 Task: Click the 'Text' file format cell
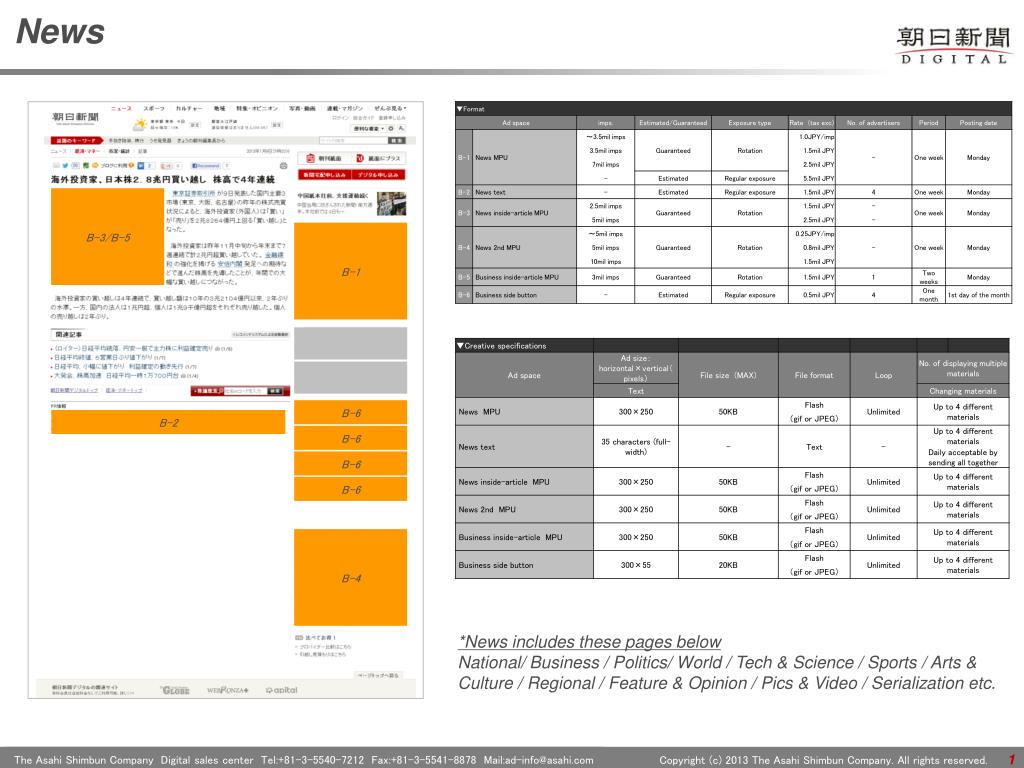pos(814,447)
